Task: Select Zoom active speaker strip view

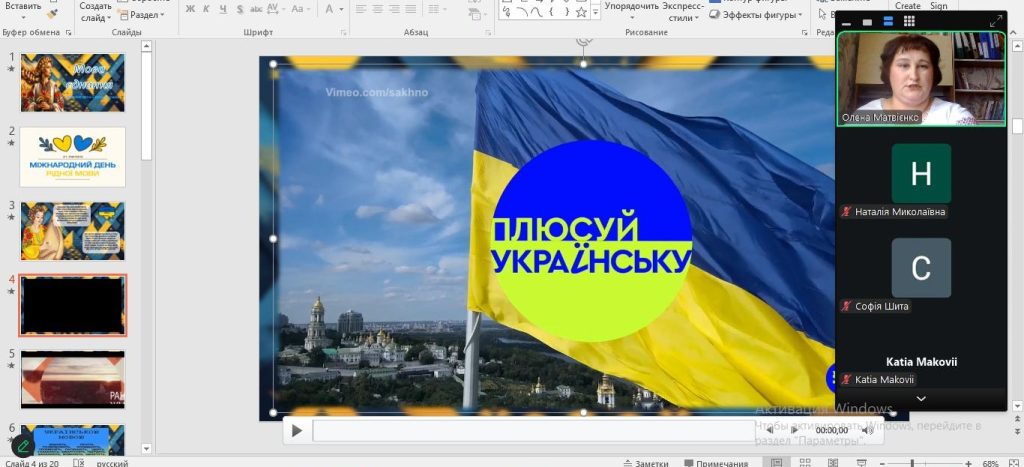Action: (888, 22)
